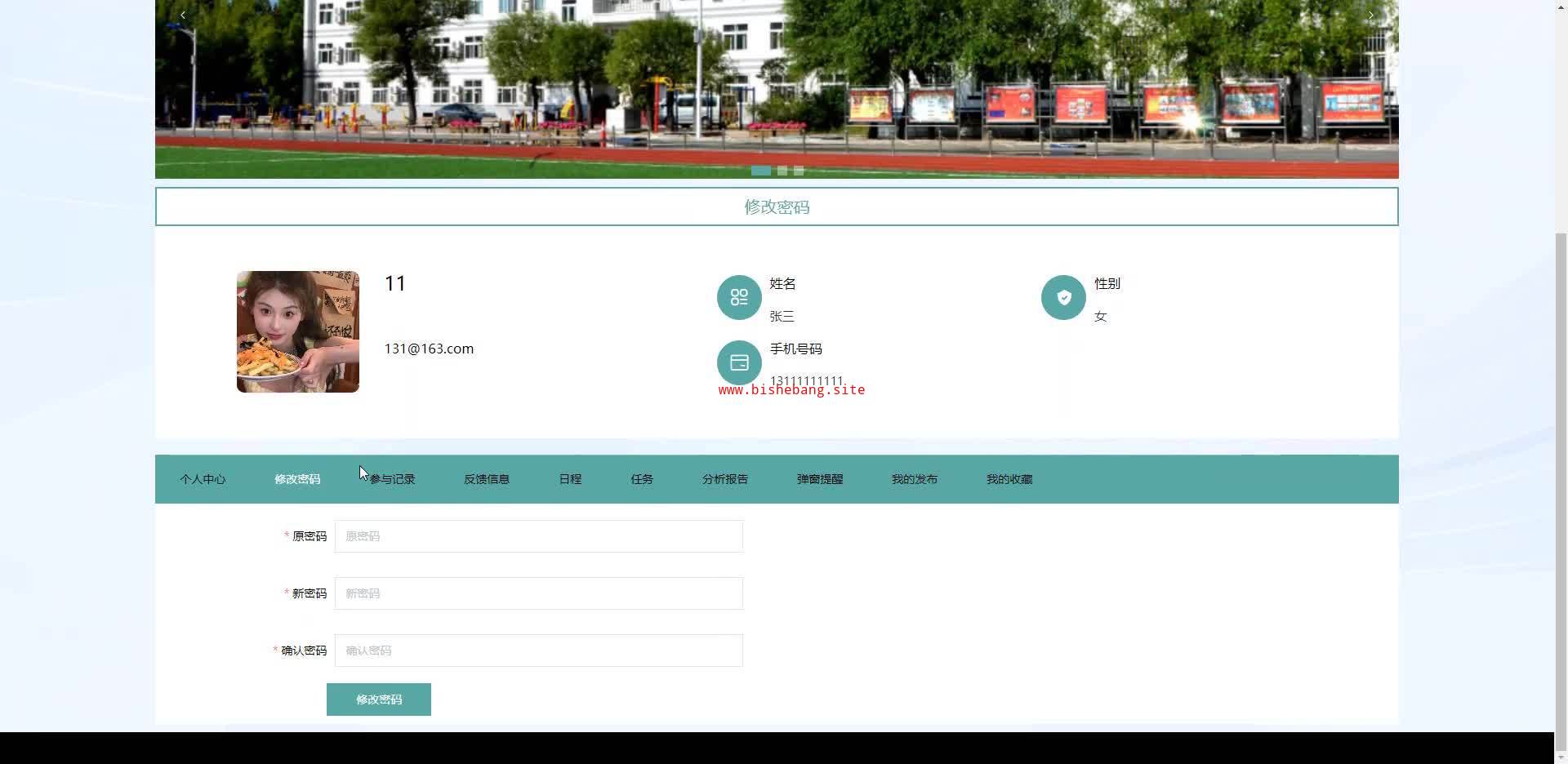
Task: Focus the 确认密码 input field
Action: (x=539, y=651)
